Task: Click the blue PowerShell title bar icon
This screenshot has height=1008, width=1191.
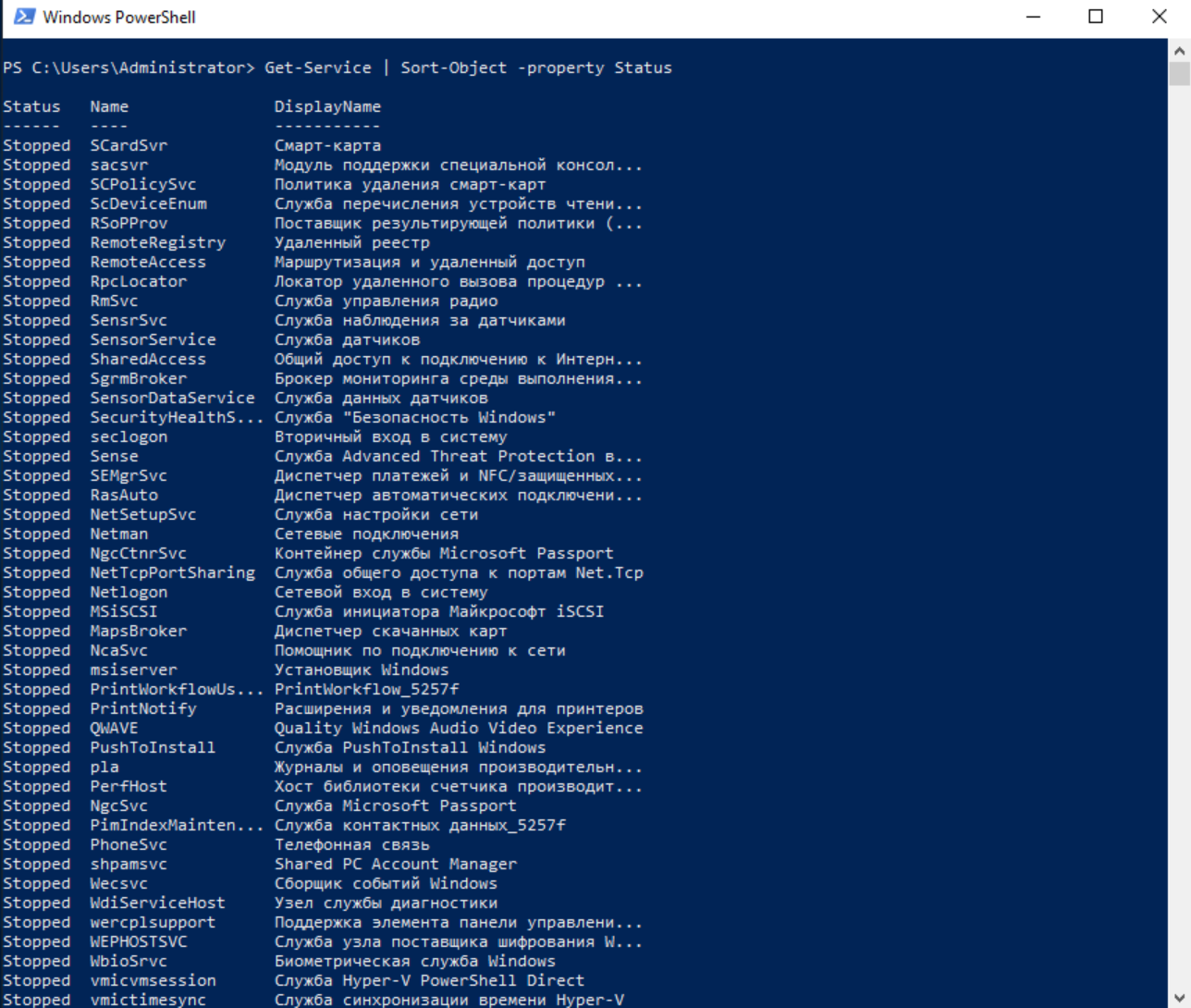Action: 23,16
